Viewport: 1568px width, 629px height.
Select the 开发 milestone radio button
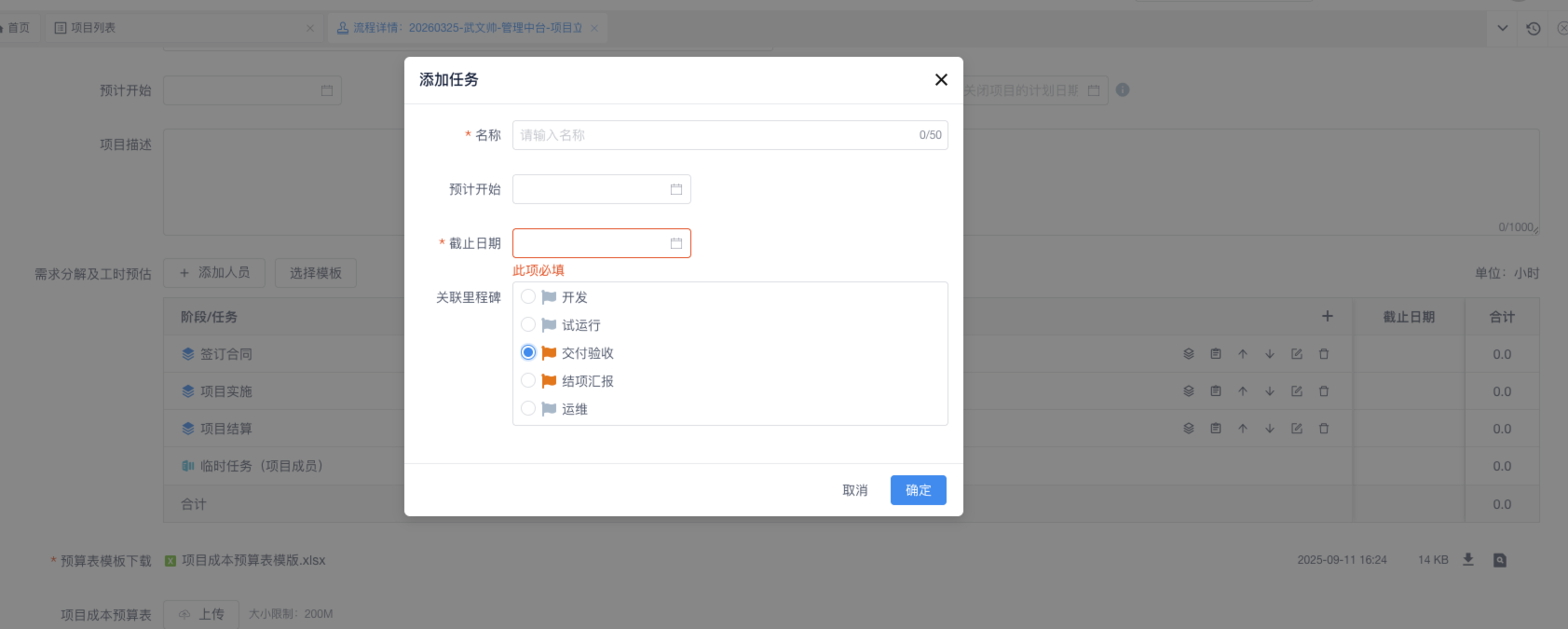(528, 297)
